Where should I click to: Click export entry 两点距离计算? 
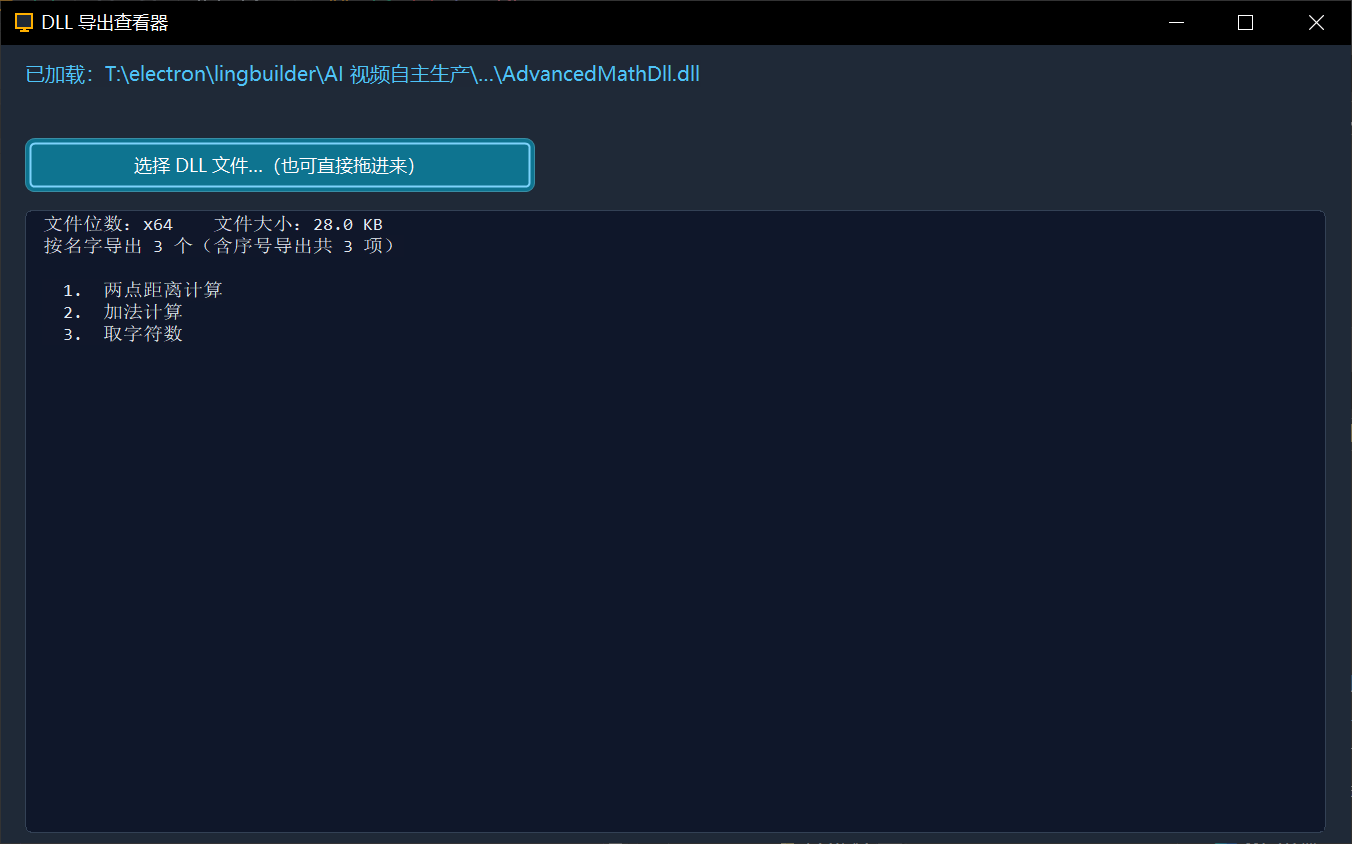163,290
